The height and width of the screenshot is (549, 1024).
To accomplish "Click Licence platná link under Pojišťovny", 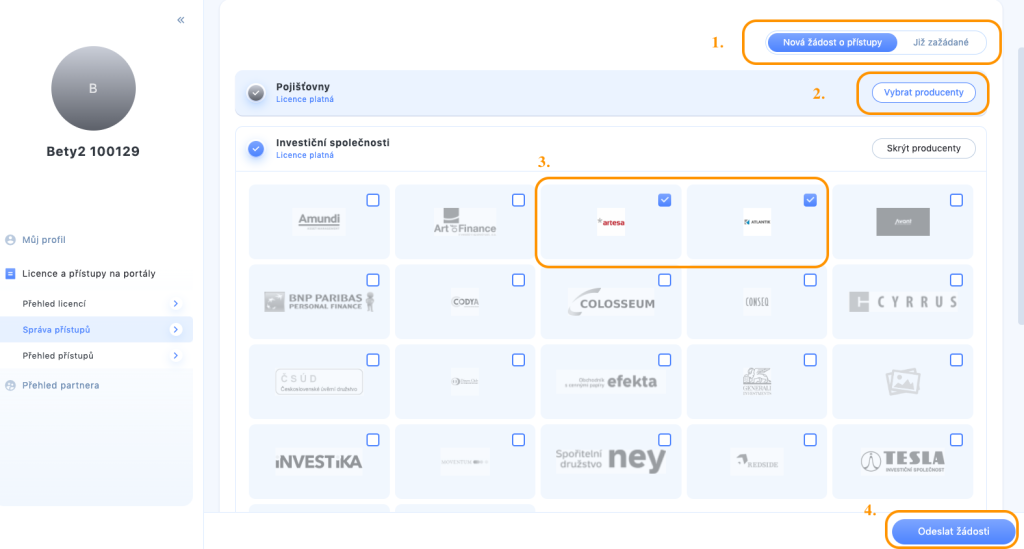I will pyautogui.click(x=305, y=99).
